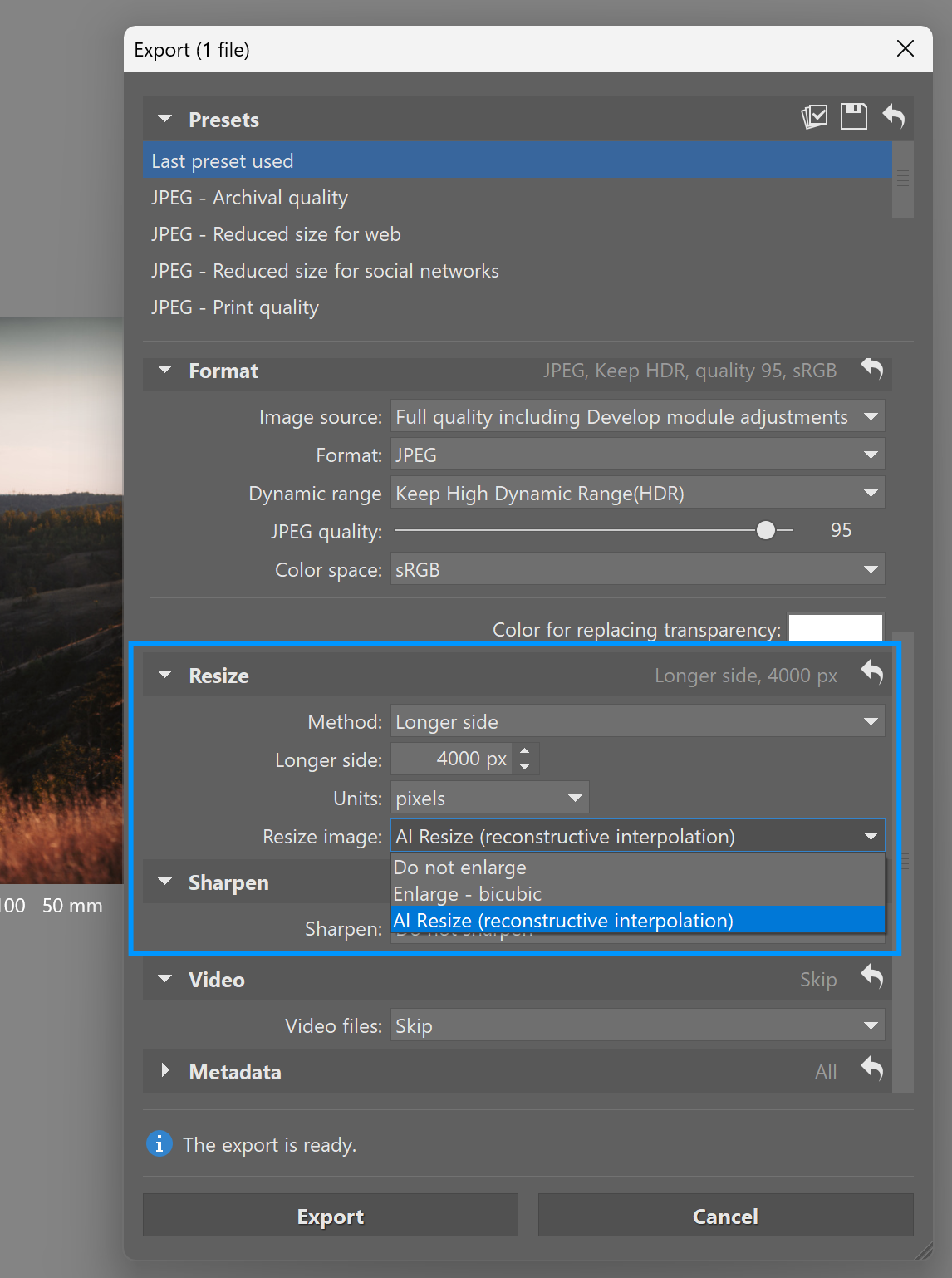Click the save preset floppy disk icon
952x1278 pixels.
(853, 117)
